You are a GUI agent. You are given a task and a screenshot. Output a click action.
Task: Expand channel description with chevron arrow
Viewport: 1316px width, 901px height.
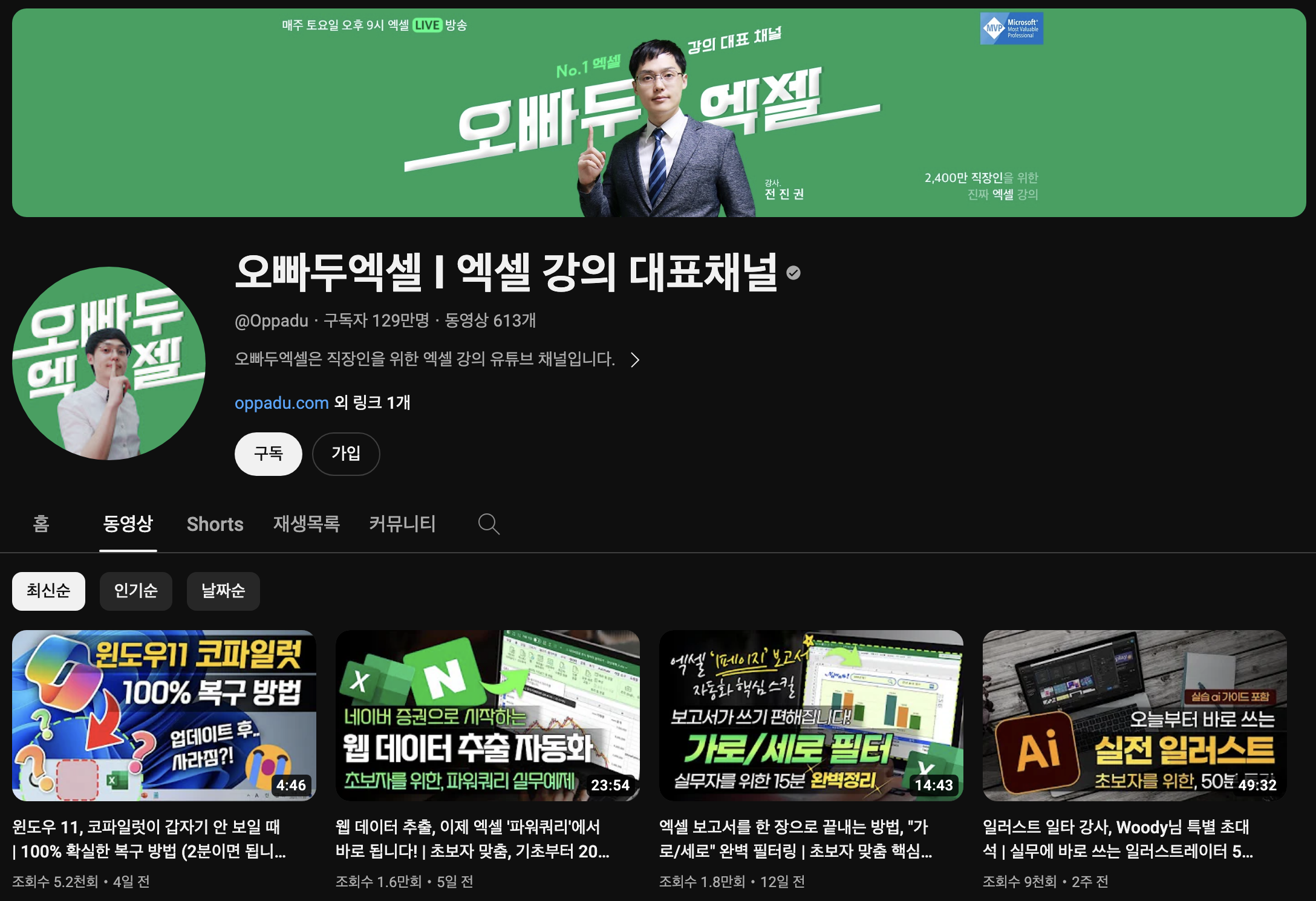[634, 360]
